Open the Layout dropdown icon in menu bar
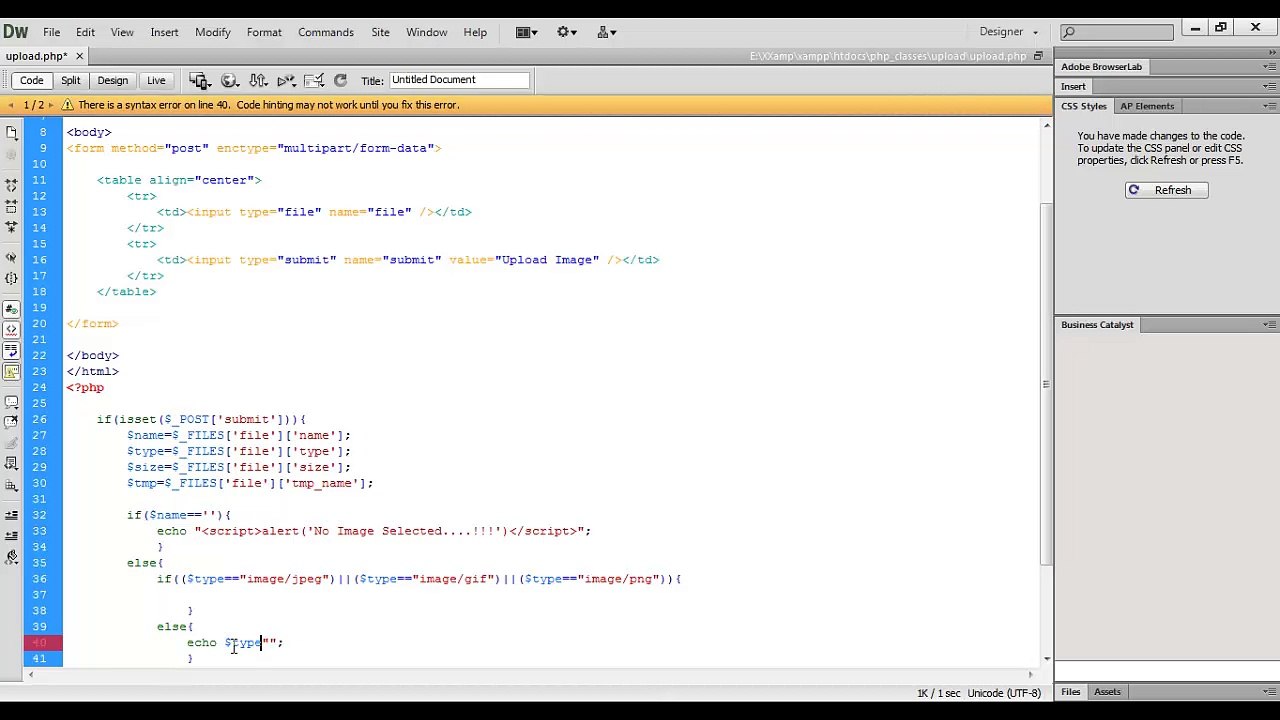This screenshot has height=720, width=1280. click(x=527, y=32)
